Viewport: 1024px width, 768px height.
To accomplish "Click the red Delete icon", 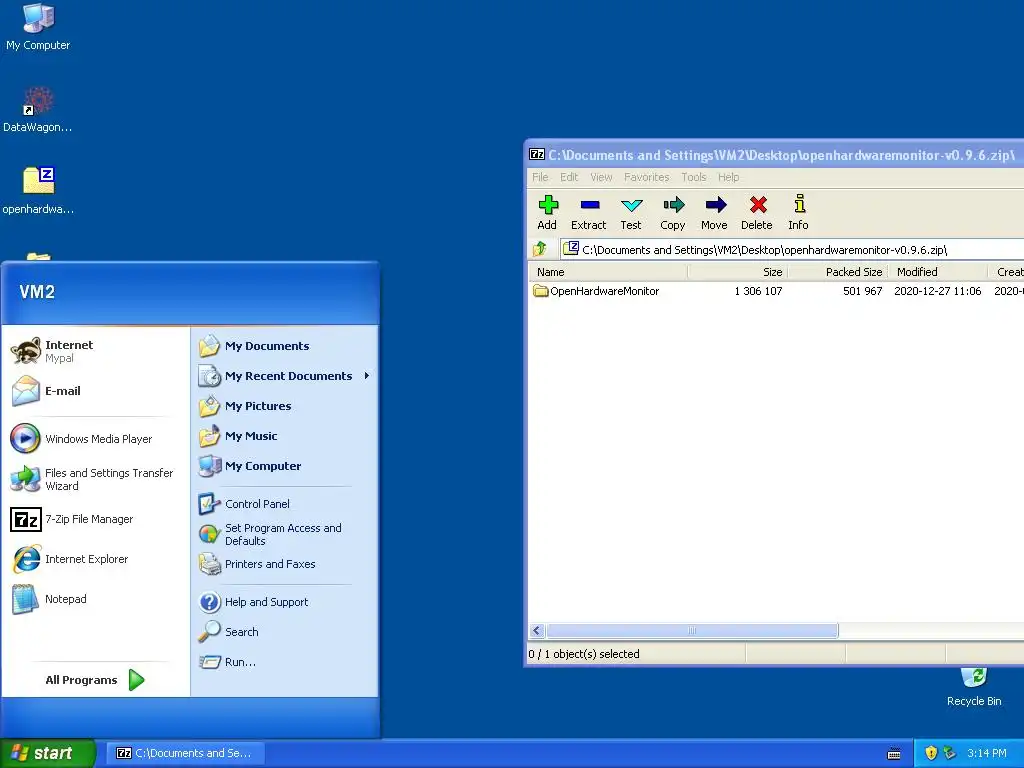I will 757,213.
